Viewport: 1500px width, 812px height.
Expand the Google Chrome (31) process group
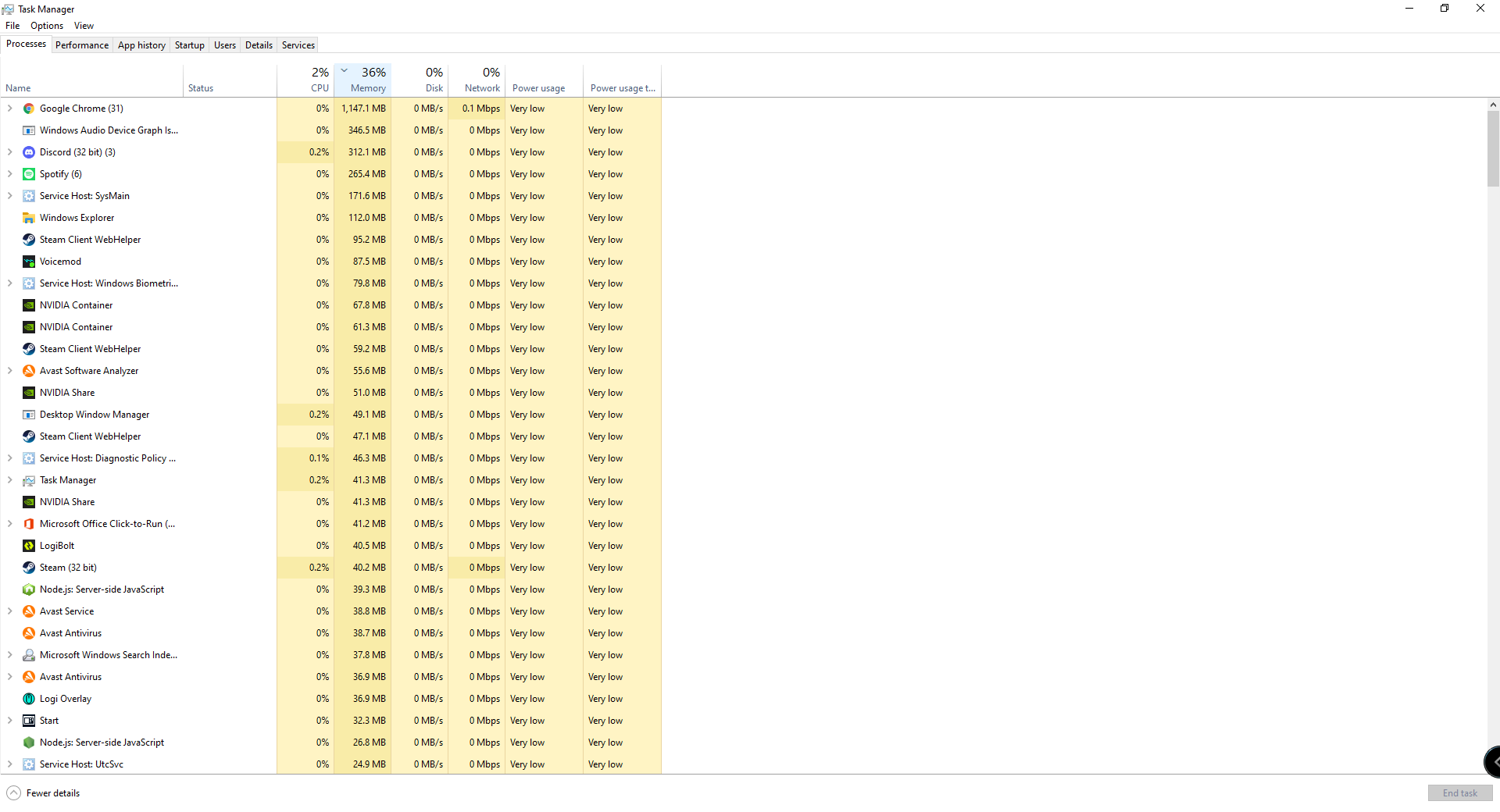(9, 109)
